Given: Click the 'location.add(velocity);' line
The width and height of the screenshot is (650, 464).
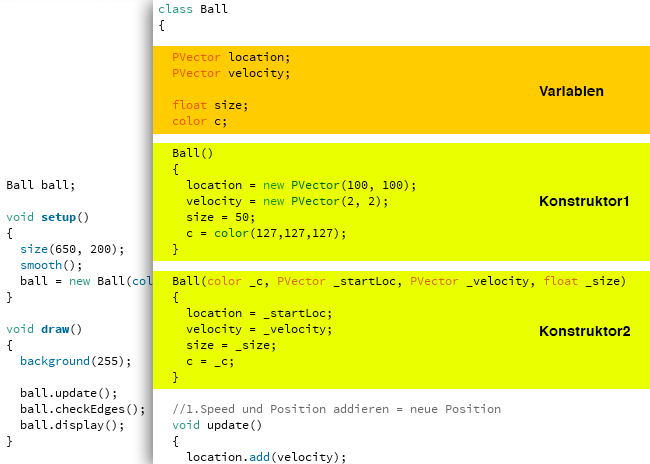Looking at the screenshot, I should tap(265, 457).
